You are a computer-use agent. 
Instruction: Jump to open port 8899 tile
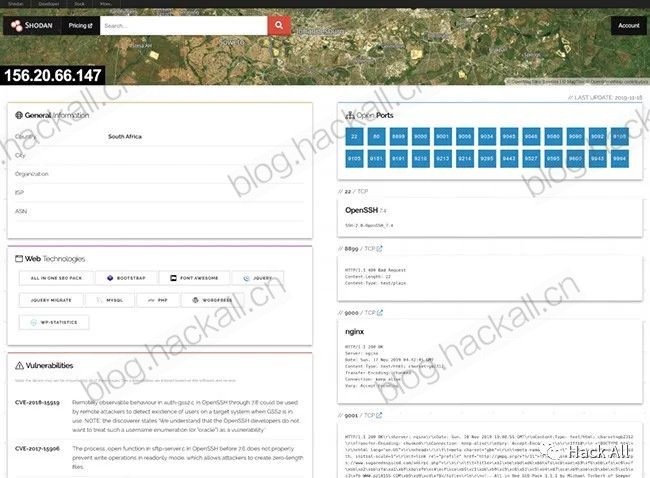[x=398, y=136]
